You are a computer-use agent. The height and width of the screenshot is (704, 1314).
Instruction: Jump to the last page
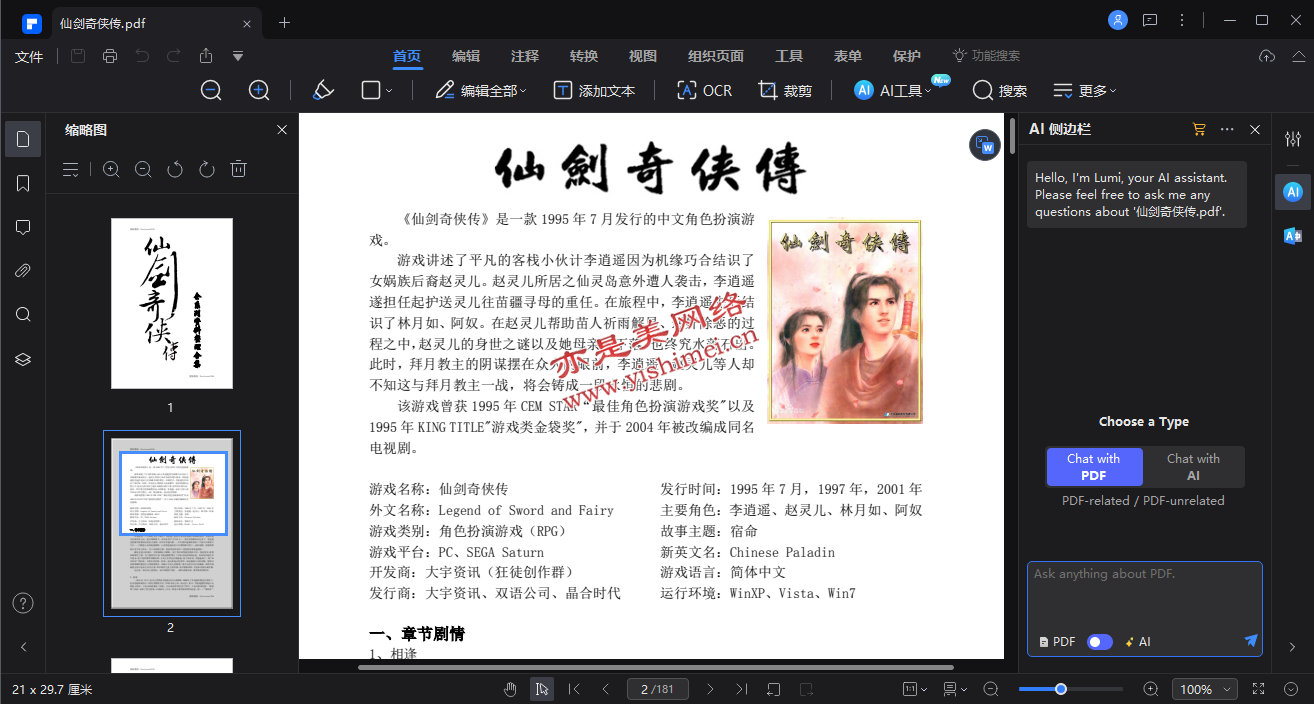[x=742, y=689]
